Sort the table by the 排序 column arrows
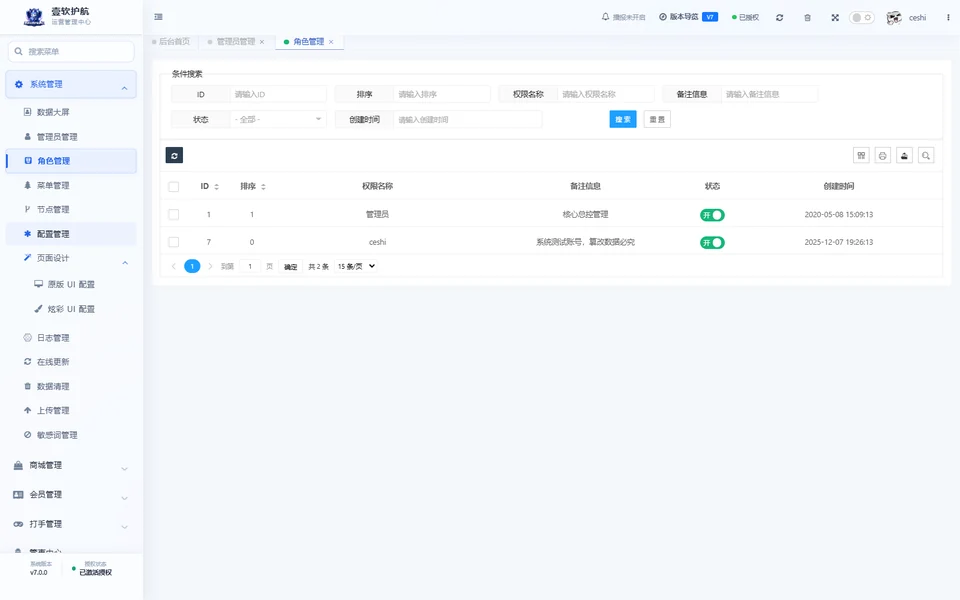This screenshot has width=960, height=600. (x=263, y=187)
